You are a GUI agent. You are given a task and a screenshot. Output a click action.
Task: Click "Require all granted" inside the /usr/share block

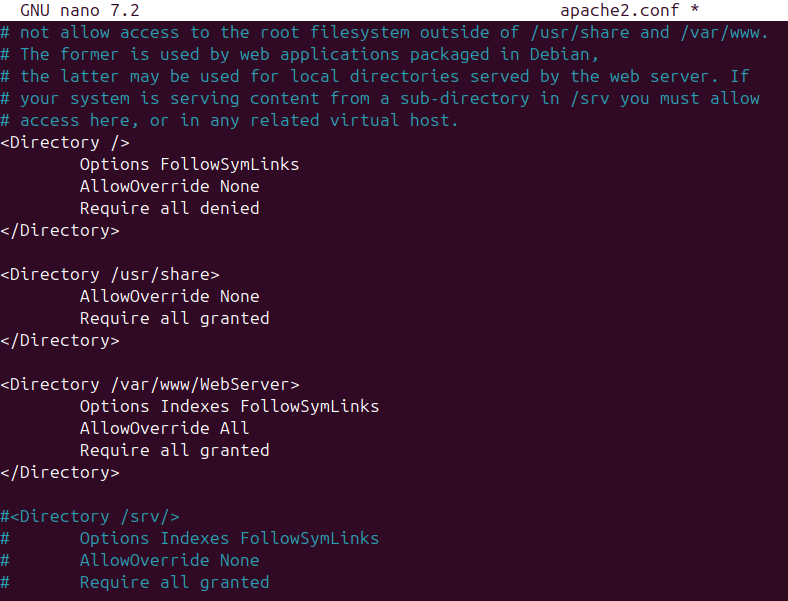pos(174,318)
